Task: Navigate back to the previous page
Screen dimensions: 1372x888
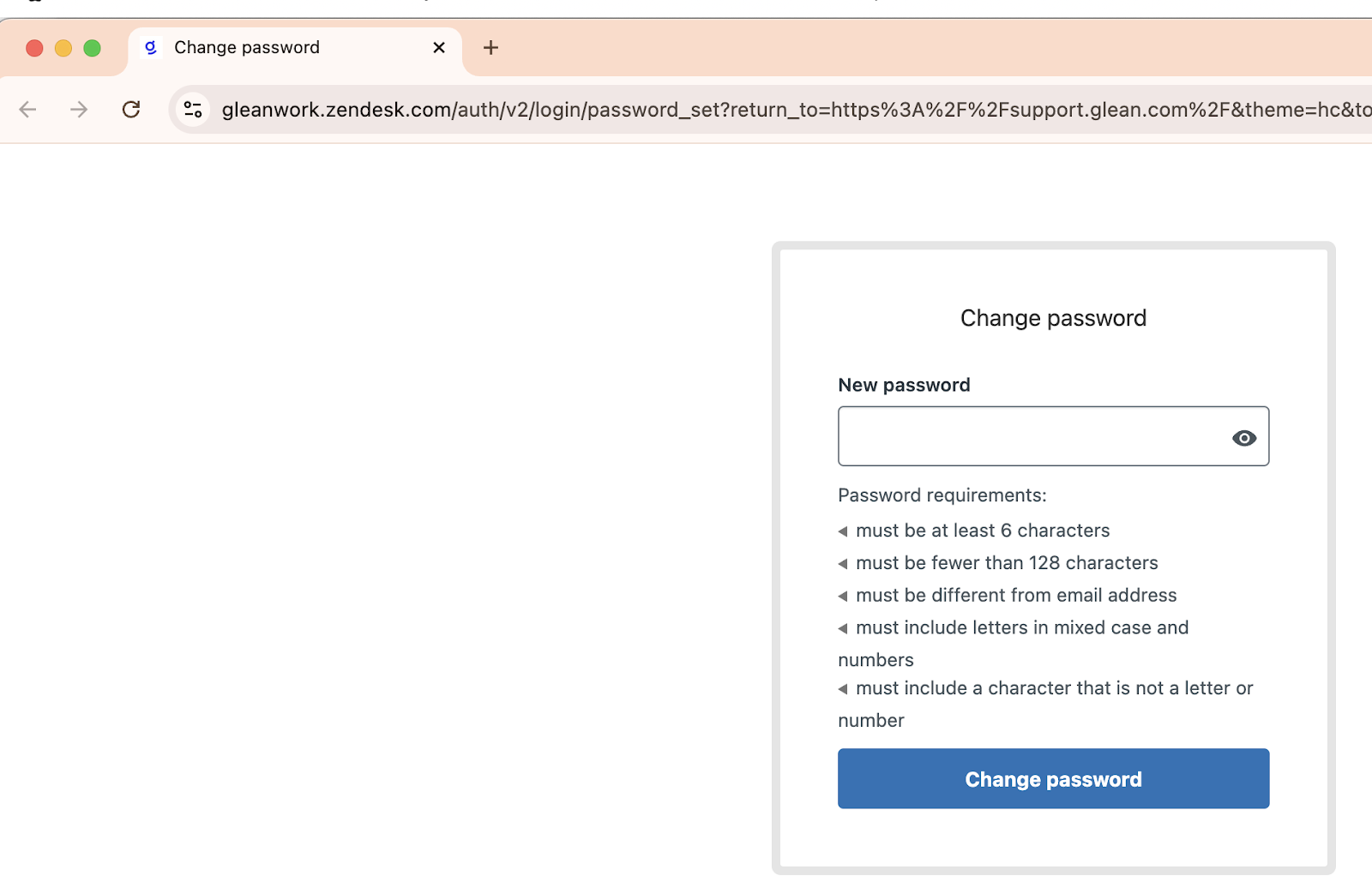Action: (27, 109)
